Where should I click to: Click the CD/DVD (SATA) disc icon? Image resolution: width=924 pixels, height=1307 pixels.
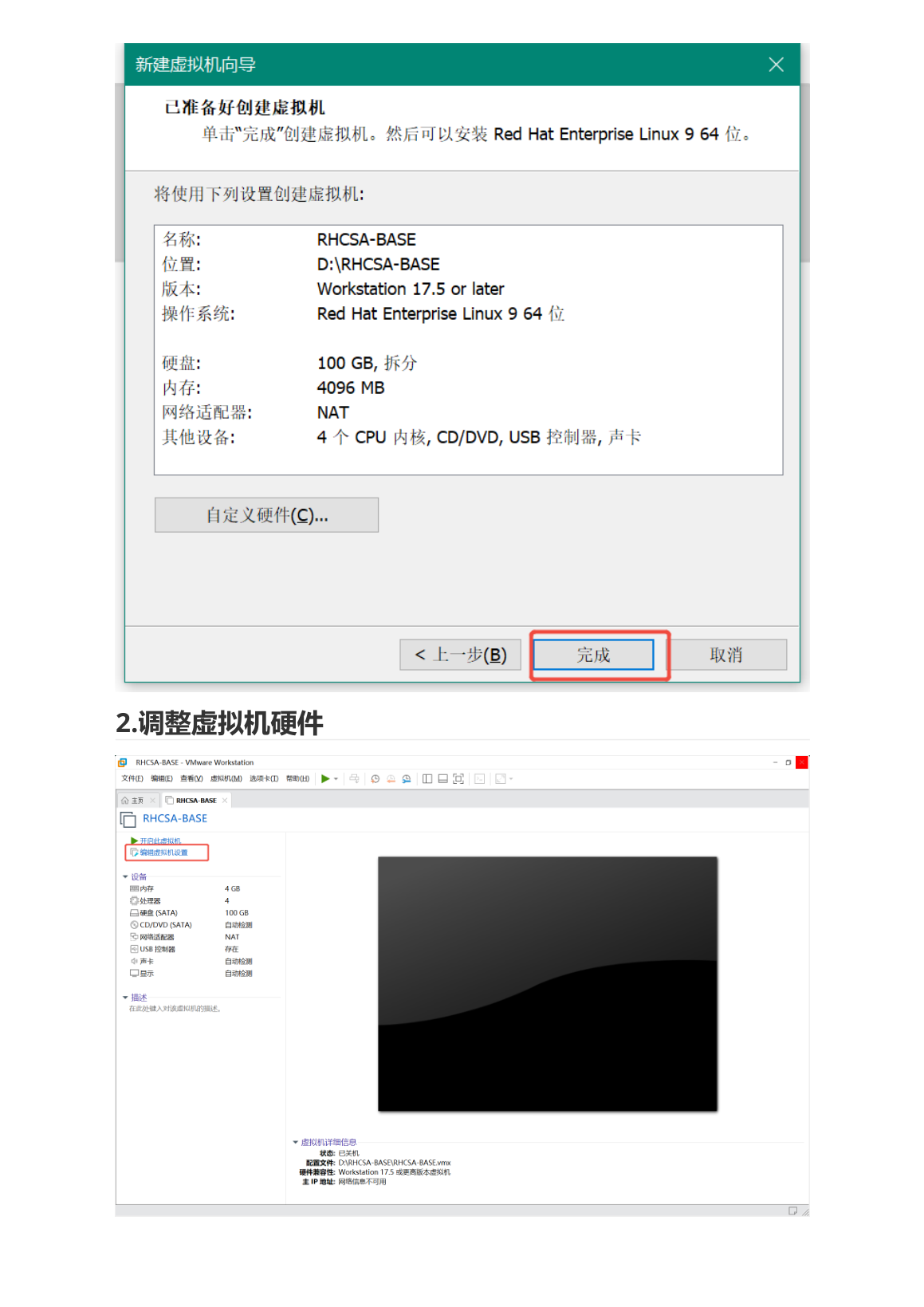tap(134, 925)
